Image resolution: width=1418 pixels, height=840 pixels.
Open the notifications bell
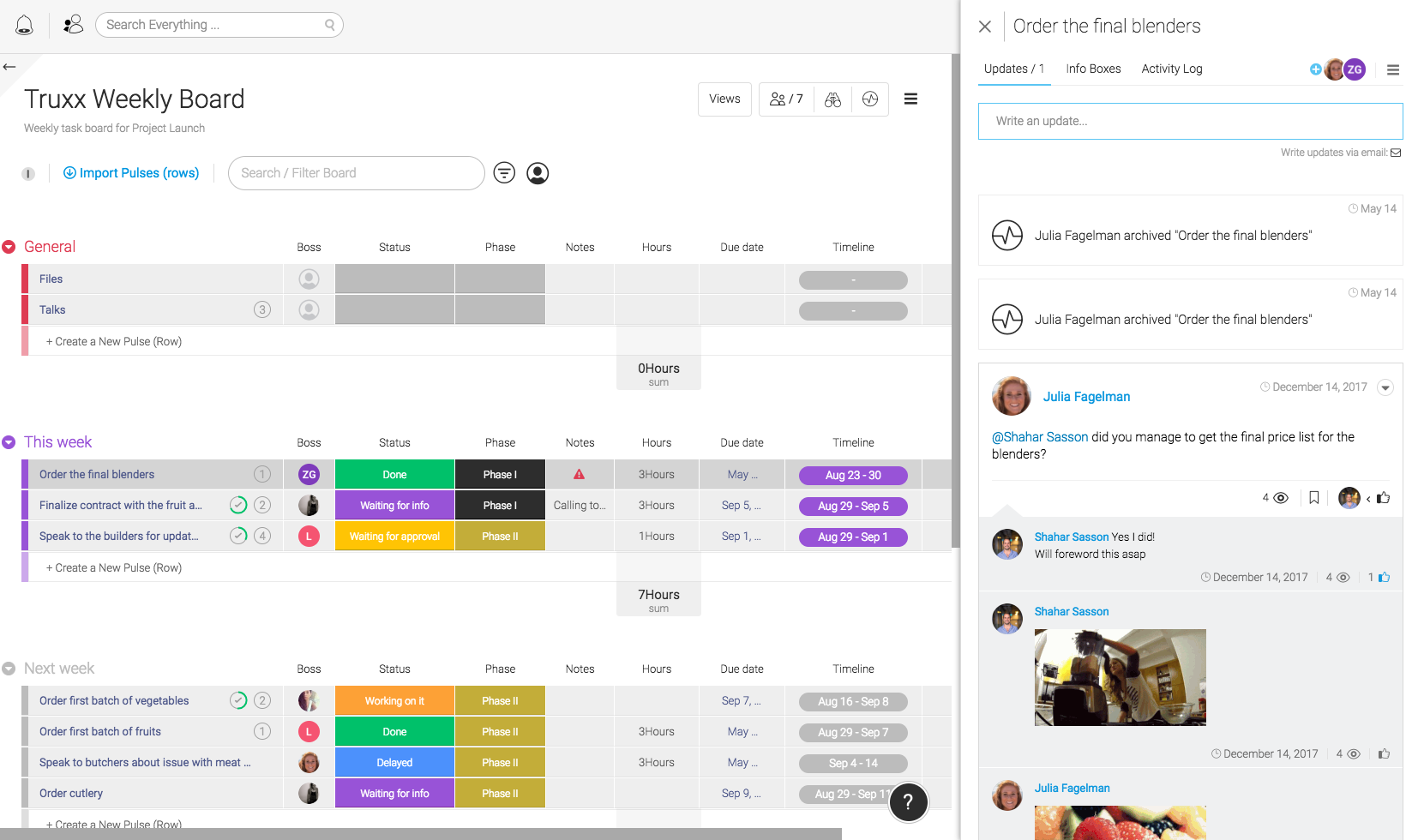[x=24, y=25]
